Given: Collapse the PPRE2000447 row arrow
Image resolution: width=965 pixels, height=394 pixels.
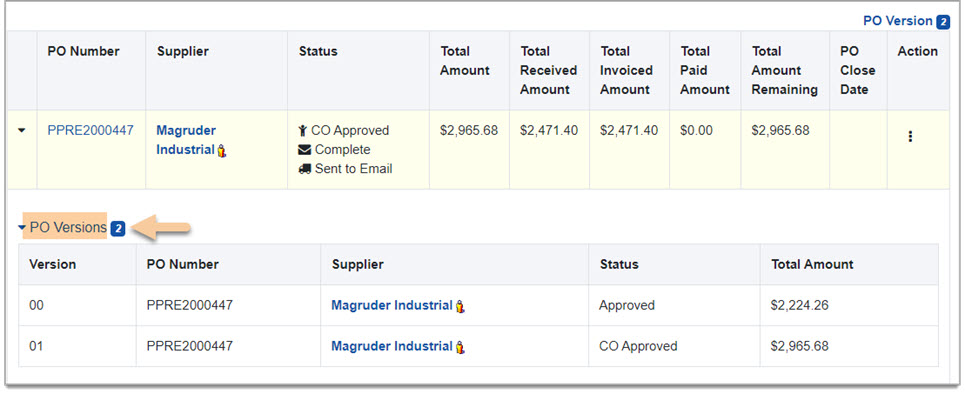Looking at the screenshot, I should (22, 131).
